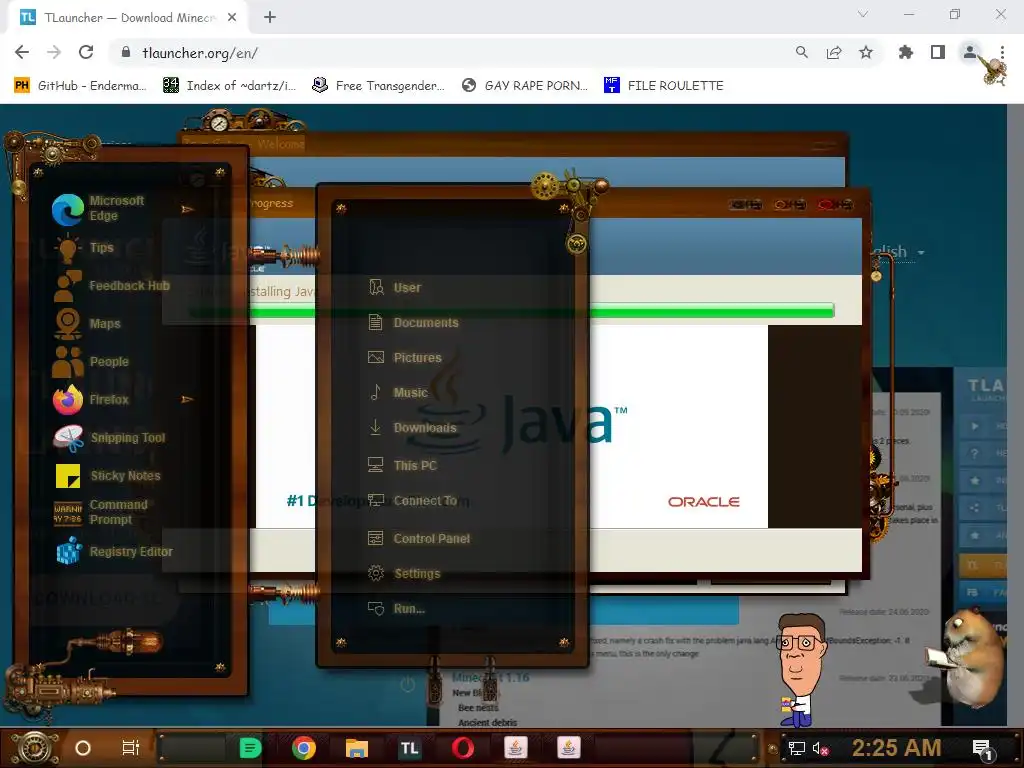The height and width of the screenshot is (768, 1024).
Task: Open Settings from the start menu
Action: click(x=404, y=573)
